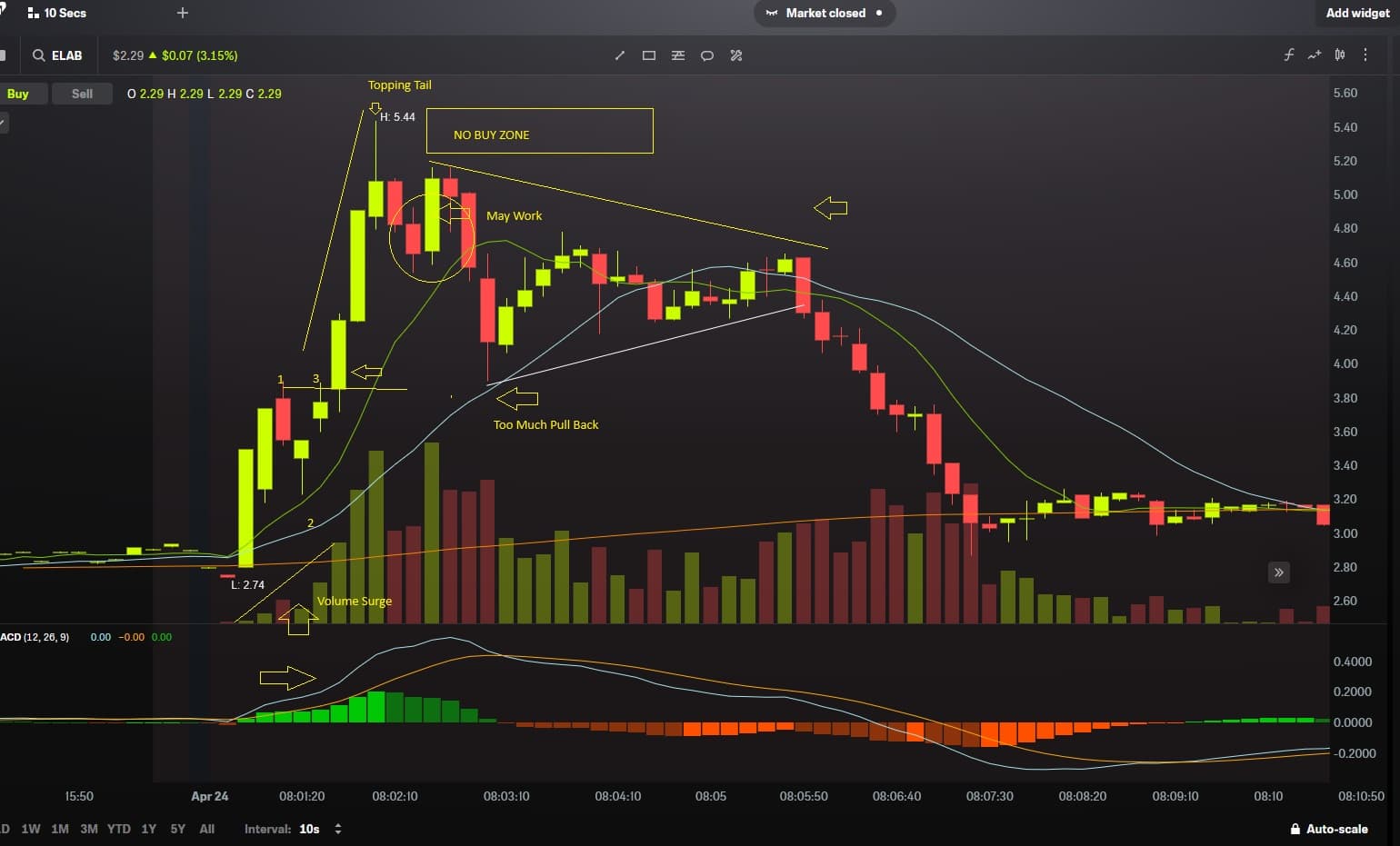Click the -0.2000 MACD axis label
The height and width of the screenshot is (846, 1400).
(1353, 753)
